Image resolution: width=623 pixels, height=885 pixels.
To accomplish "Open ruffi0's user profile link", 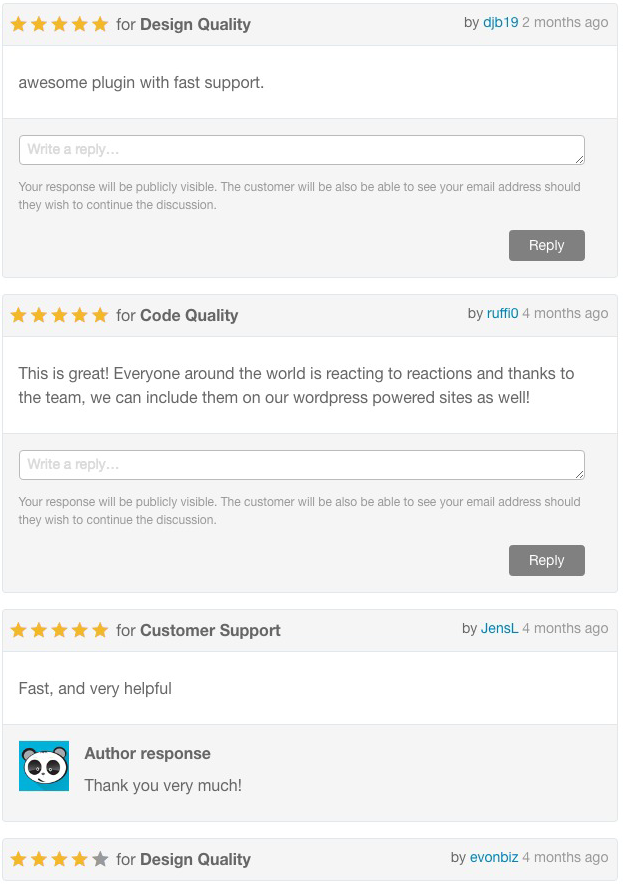I will [x=502, y=313].
